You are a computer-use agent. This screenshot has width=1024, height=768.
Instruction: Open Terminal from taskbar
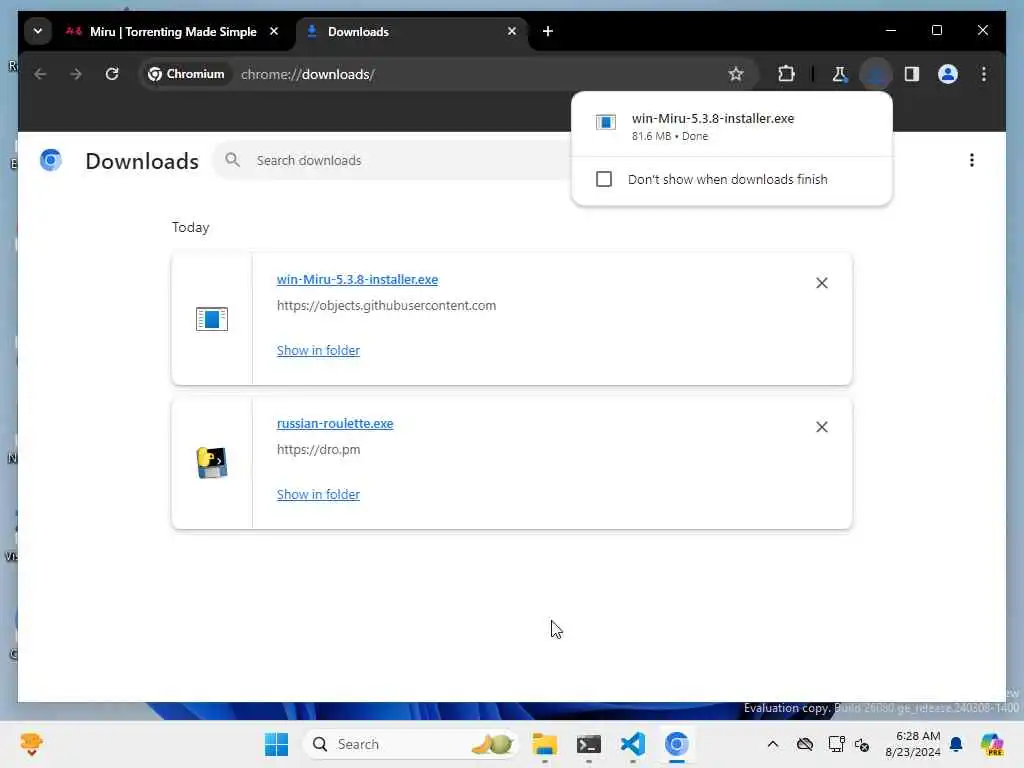588,744
